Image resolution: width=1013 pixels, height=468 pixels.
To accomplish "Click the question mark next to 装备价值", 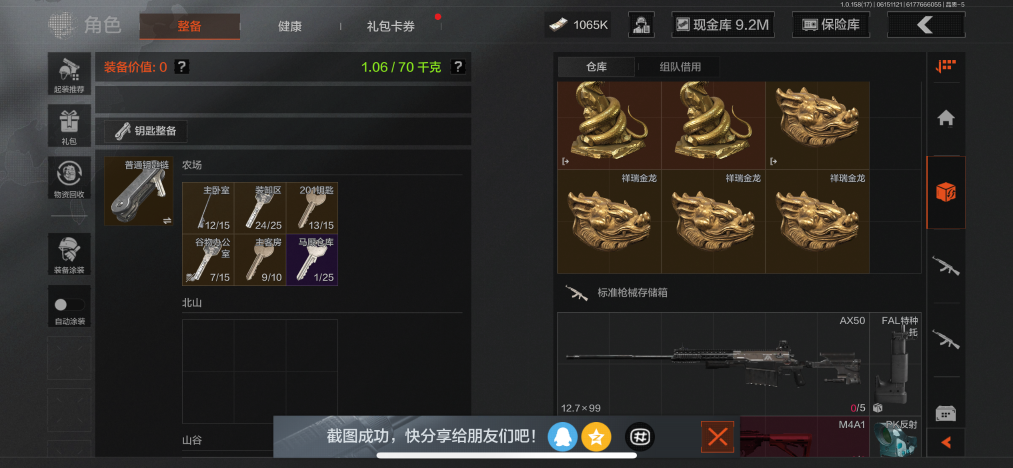I will (182, 66).
